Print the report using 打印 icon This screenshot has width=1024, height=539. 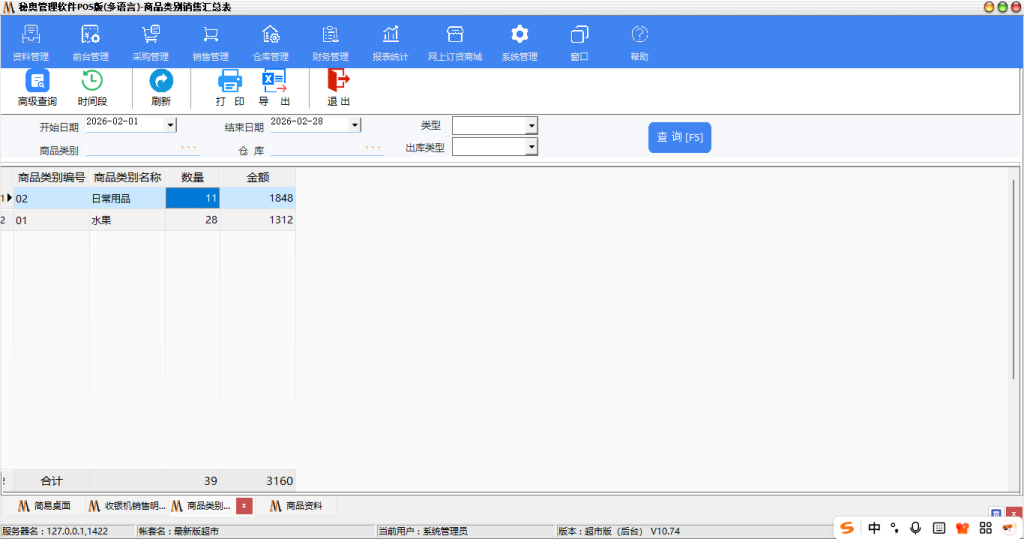(x=230, y=87)
